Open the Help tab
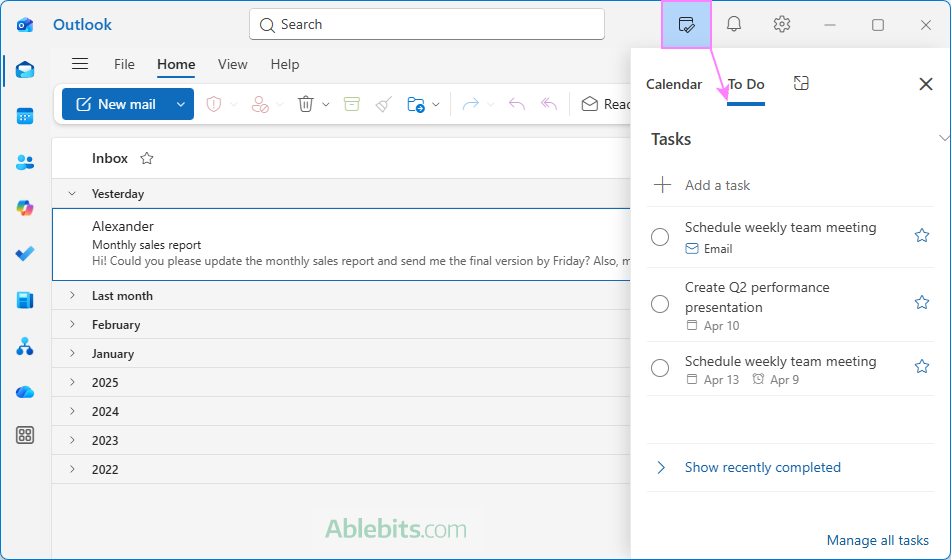Viewport: 951px width, 560px height. (284, 64)
